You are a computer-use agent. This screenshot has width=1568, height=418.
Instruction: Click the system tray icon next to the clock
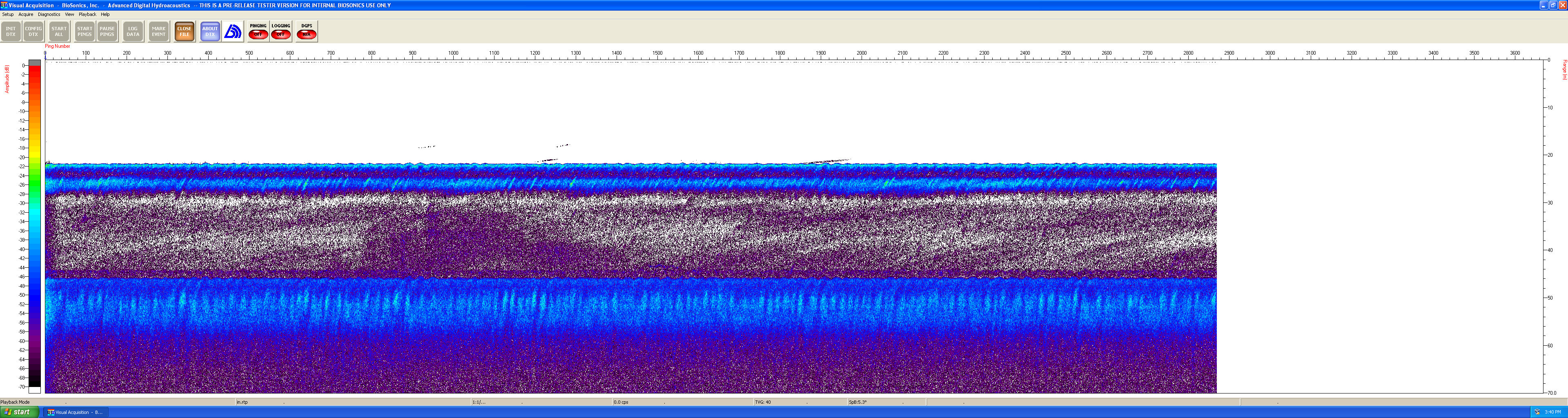1537,412
